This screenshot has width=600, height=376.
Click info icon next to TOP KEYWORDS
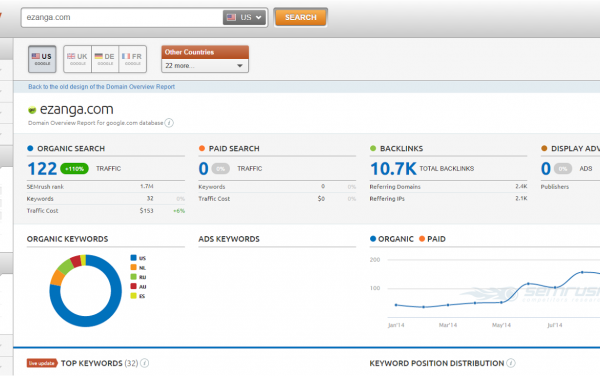(145, 363)
